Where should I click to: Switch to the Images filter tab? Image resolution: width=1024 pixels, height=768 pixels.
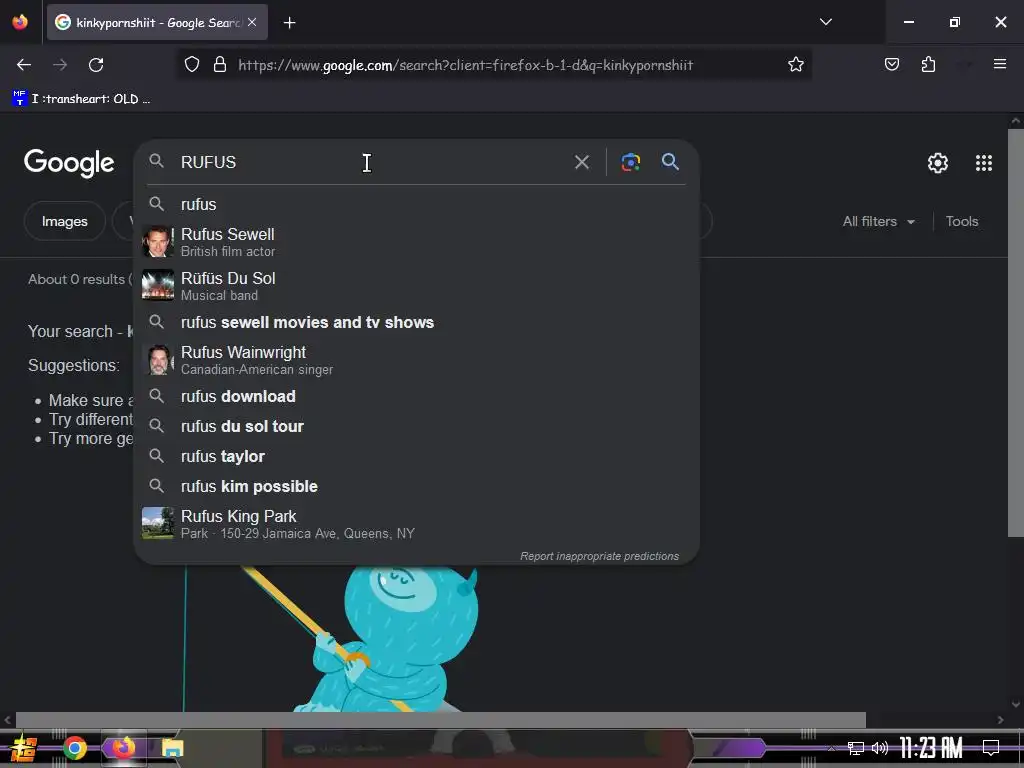[65, 221]
